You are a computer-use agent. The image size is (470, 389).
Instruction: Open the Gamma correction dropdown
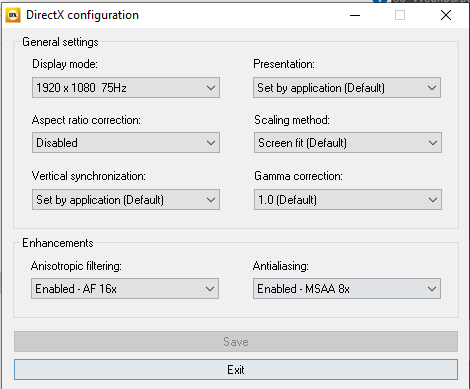(348, 200)
